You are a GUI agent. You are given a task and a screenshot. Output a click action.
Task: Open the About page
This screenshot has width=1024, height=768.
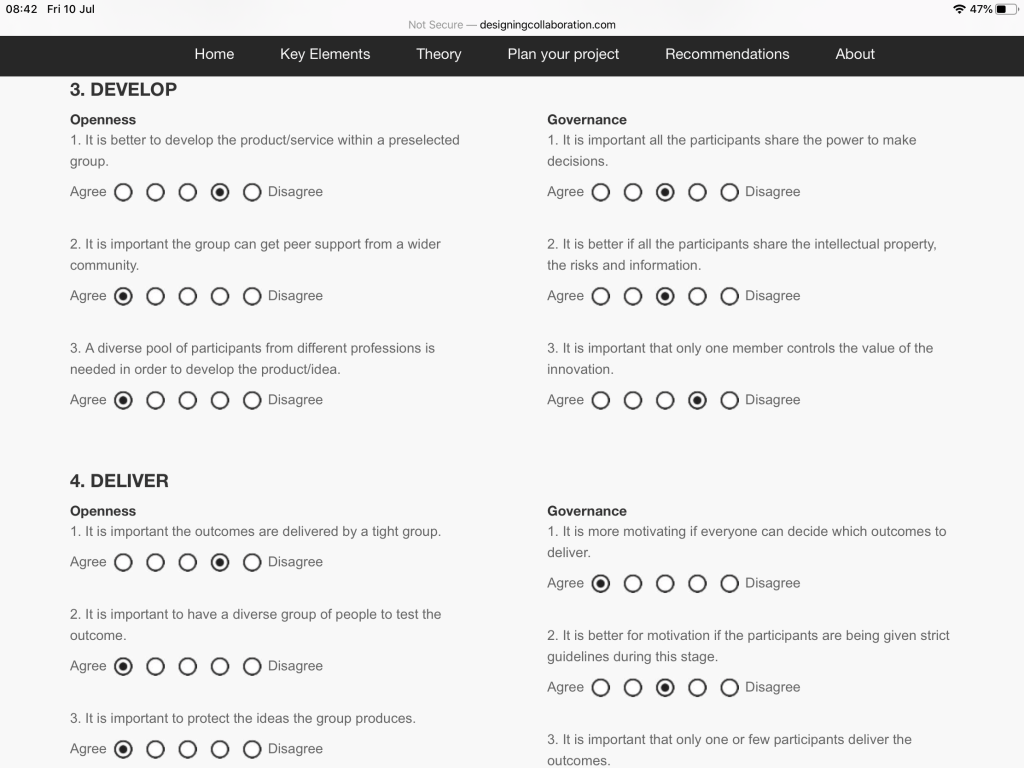pos(855,54)
